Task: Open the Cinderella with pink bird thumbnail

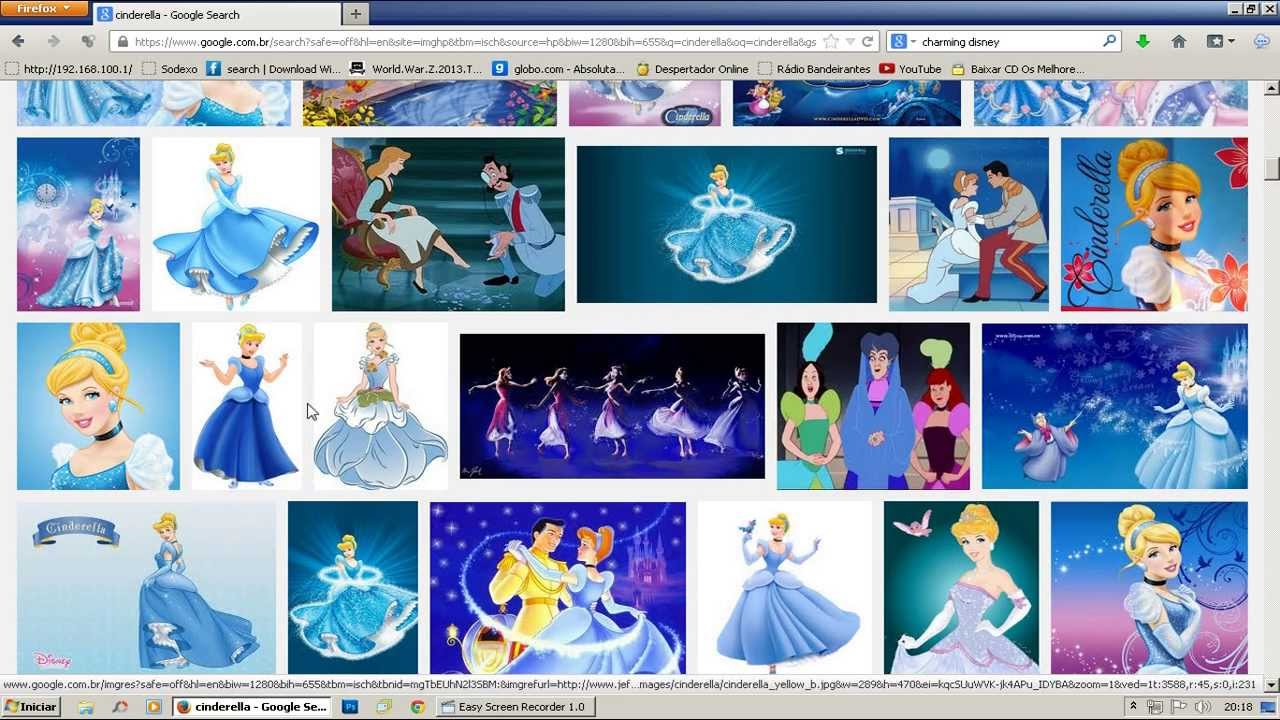Action: tap(961, 588)
